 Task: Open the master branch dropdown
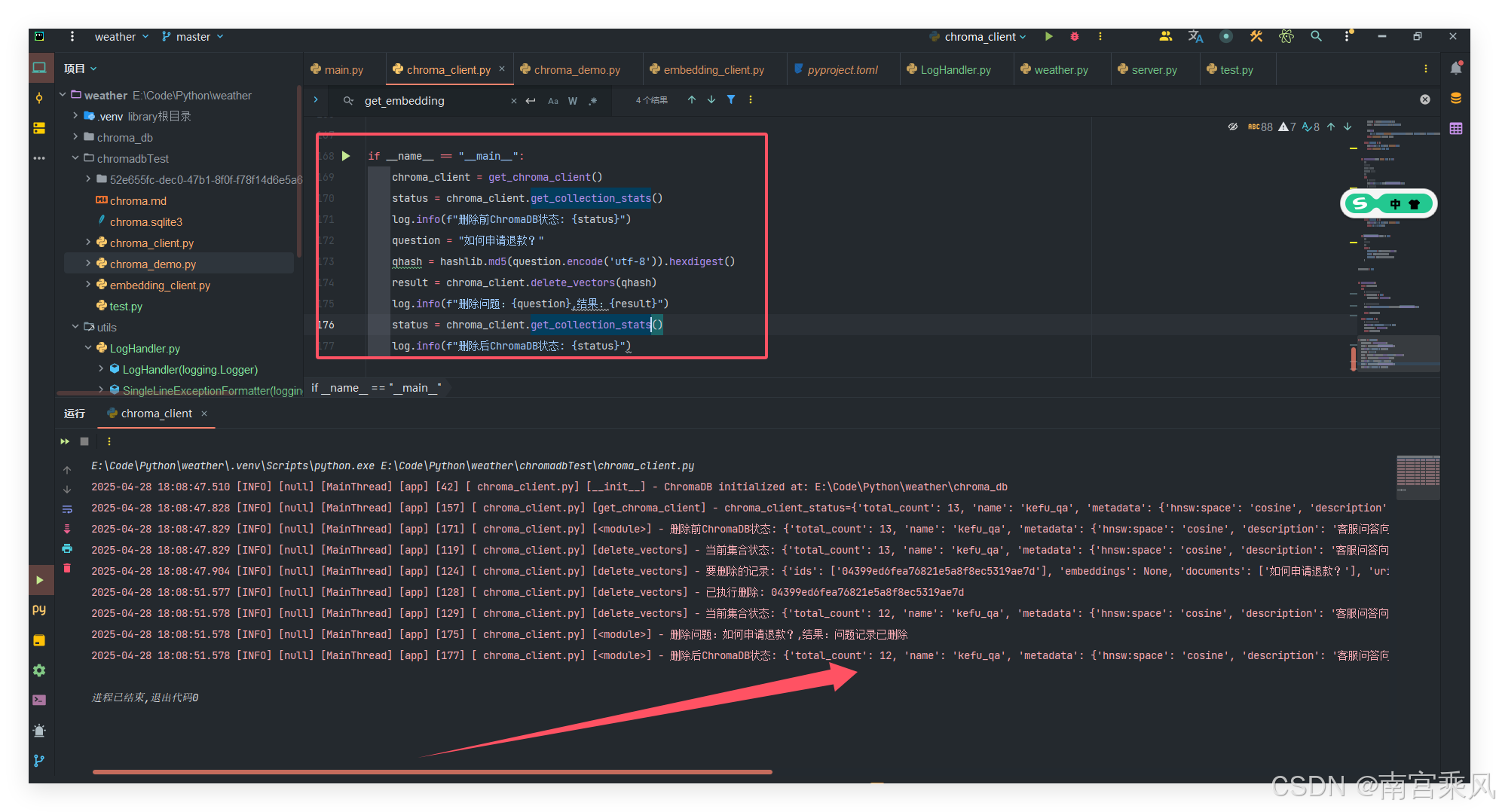pos(193,36)
